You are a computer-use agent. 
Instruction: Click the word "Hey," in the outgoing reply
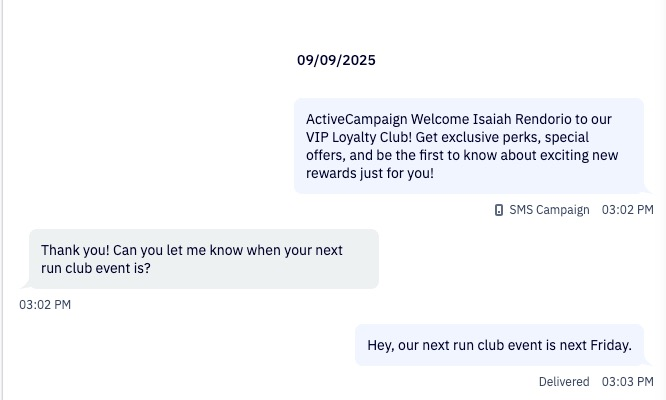coord(382,345)
